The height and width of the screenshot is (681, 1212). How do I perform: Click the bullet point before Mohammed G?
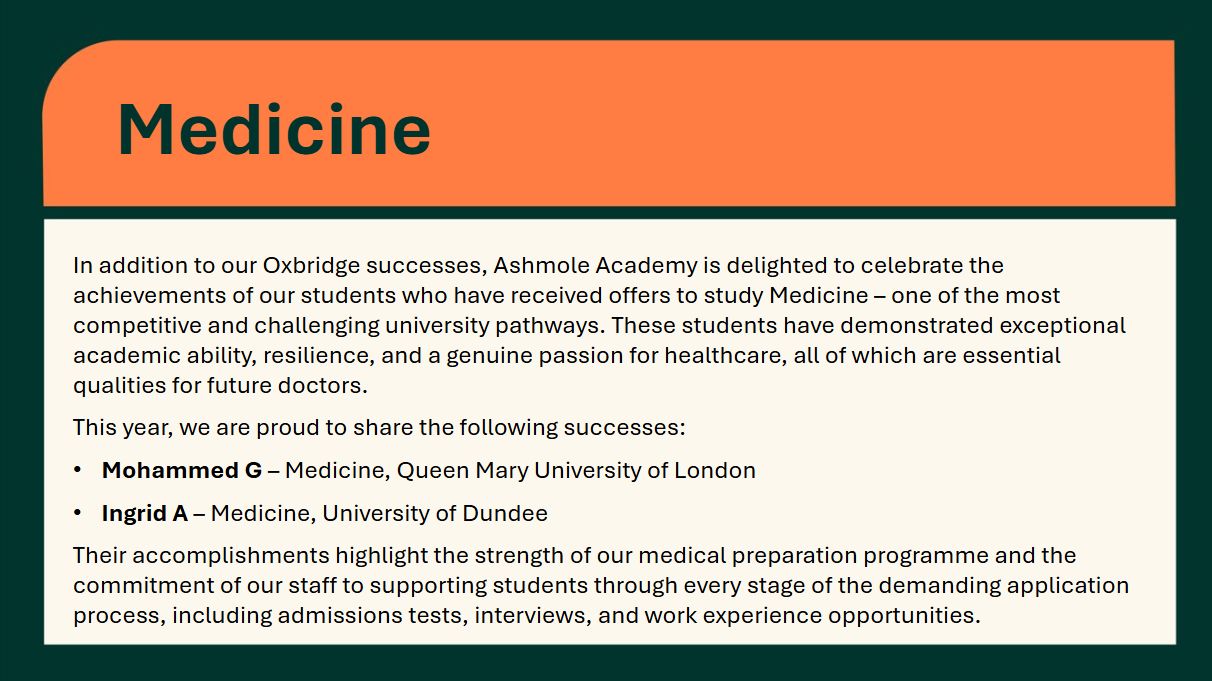(78, 470)
